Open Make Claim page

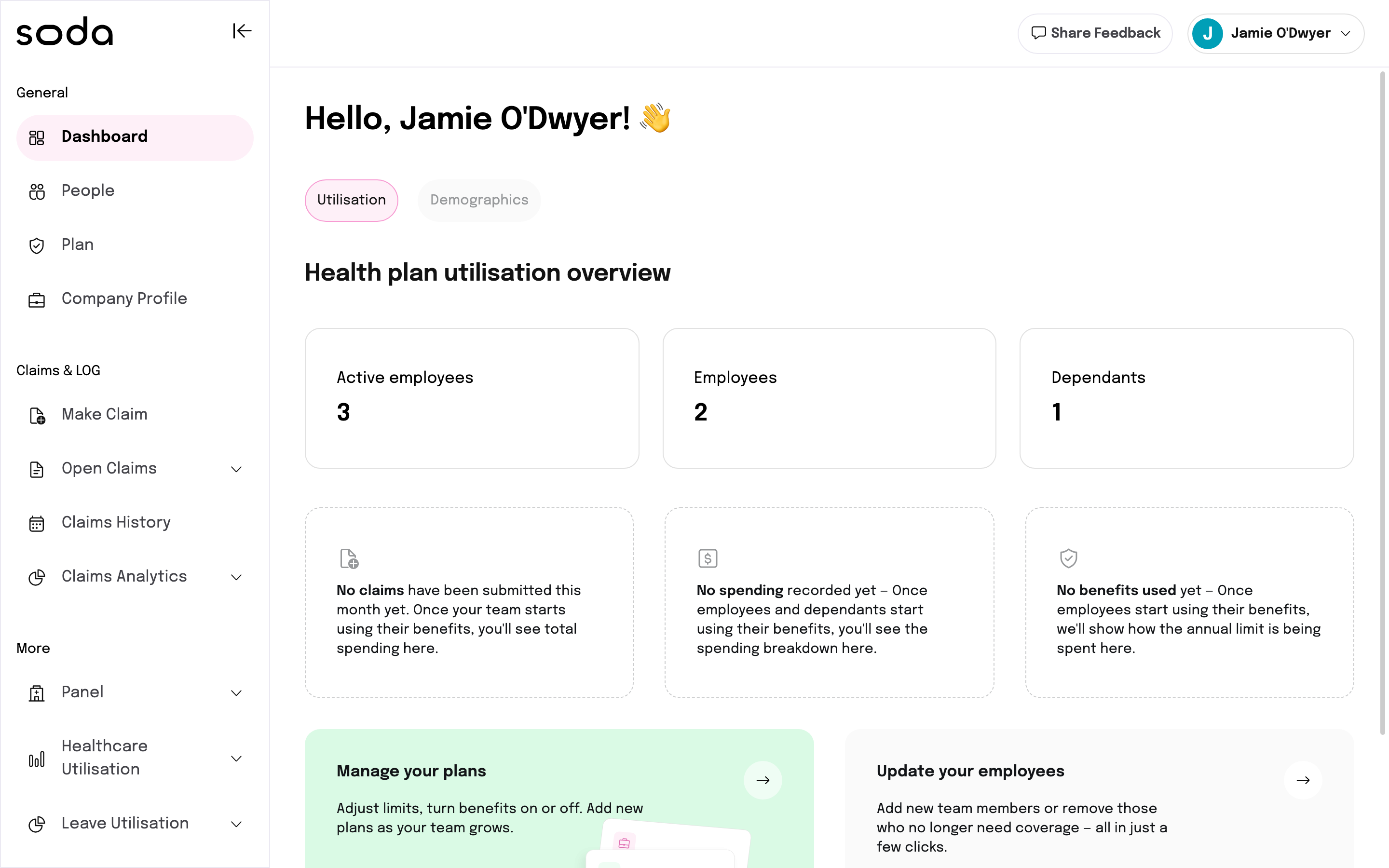(135, 415)
